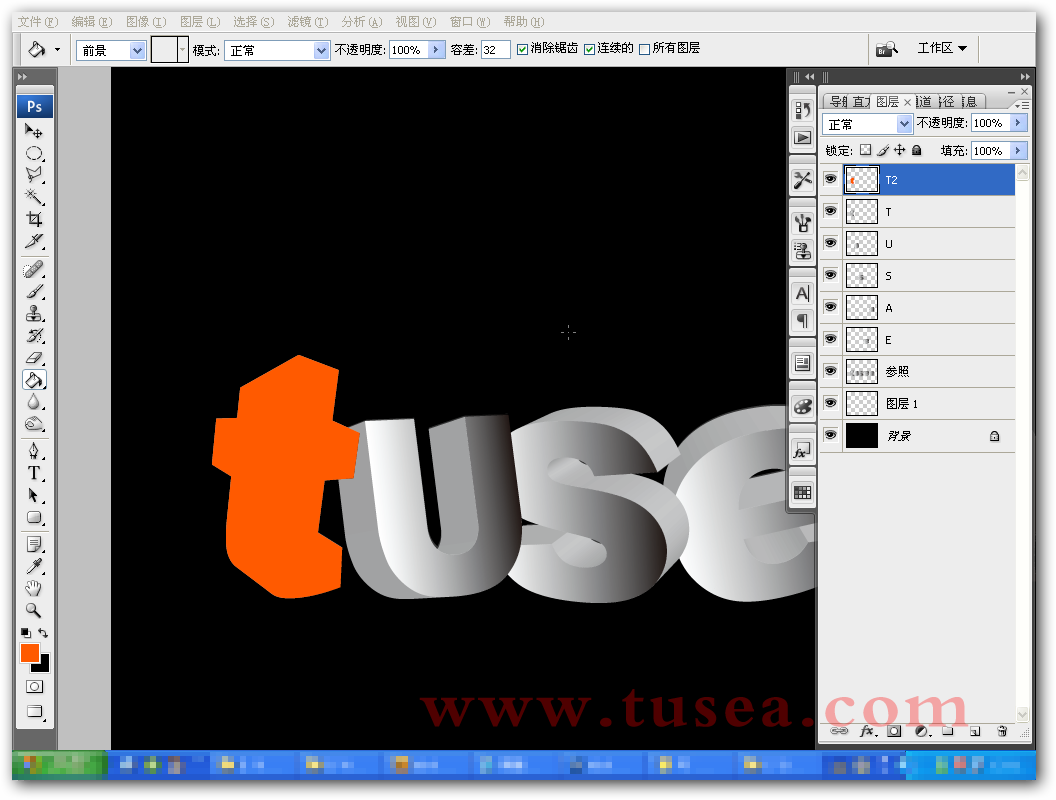This screenshot has height=800, width=1056.
Task: Open the Brushes panel icon
Action: point(802,222)
